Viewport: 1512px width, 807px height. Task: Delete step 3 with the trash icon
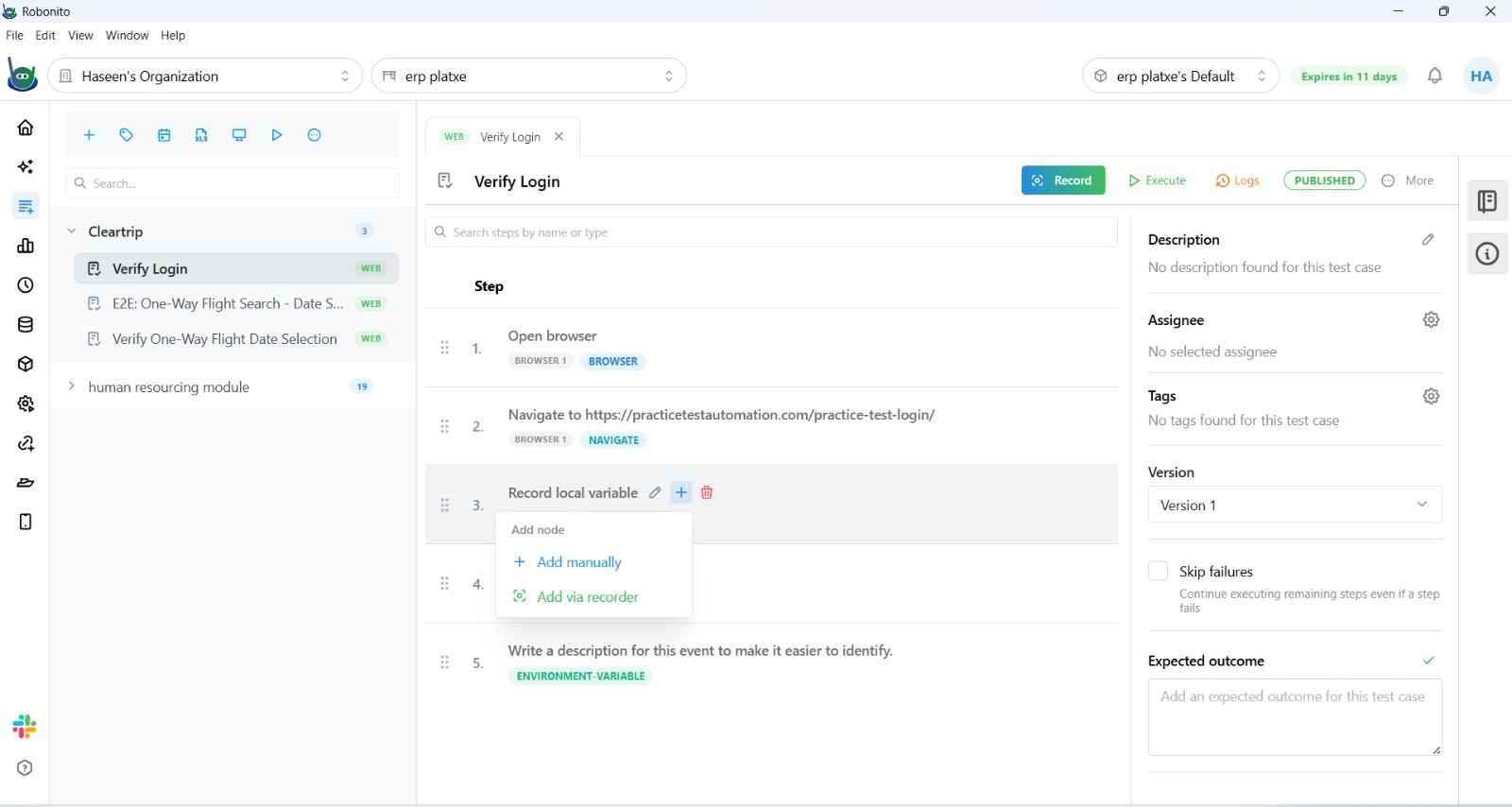[707, 492]
